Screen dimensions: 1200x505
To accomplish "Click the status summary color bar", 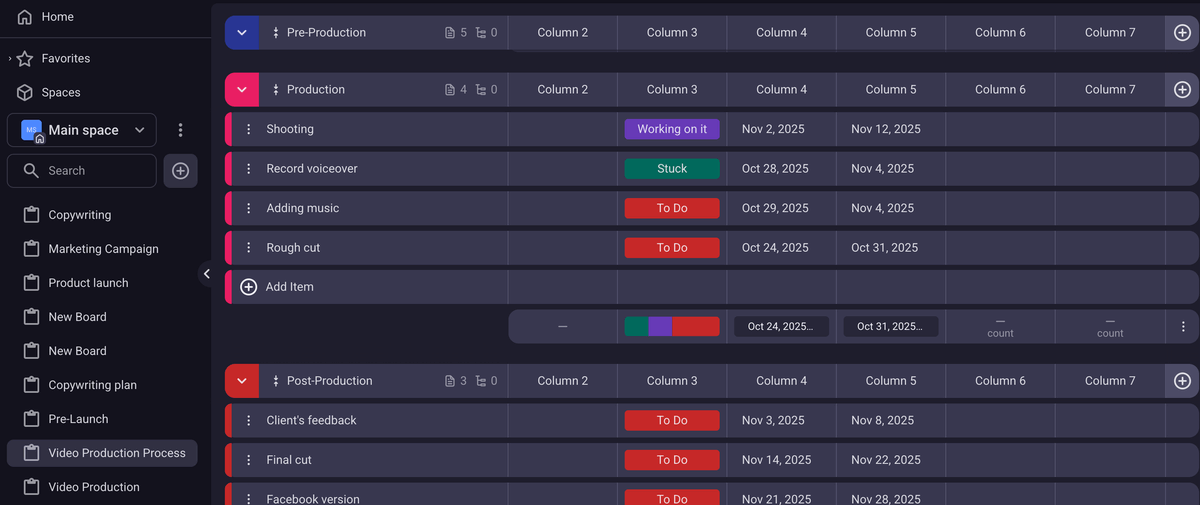I will tap(672, 327).
